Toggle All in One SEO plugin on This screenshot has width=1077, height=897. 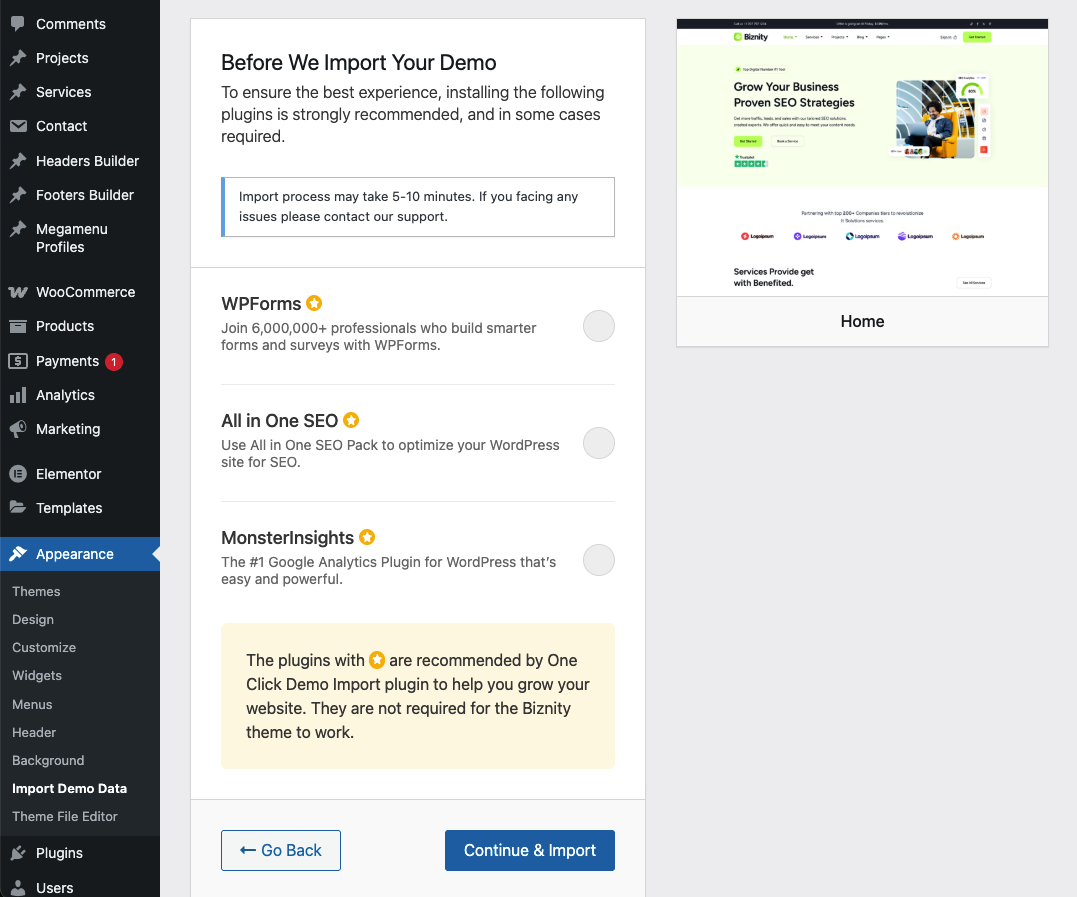[598, 443]
